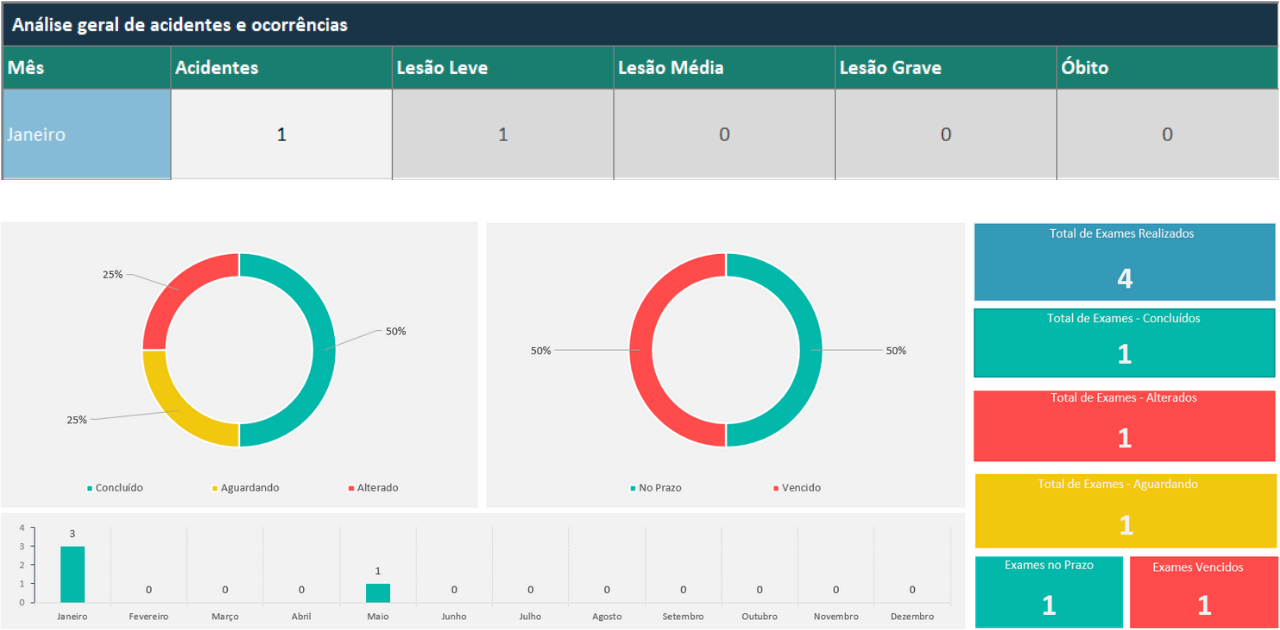Select the Janeiro bar in bar chart
This screenshot has height=630, width=1280.
(72, 574)
